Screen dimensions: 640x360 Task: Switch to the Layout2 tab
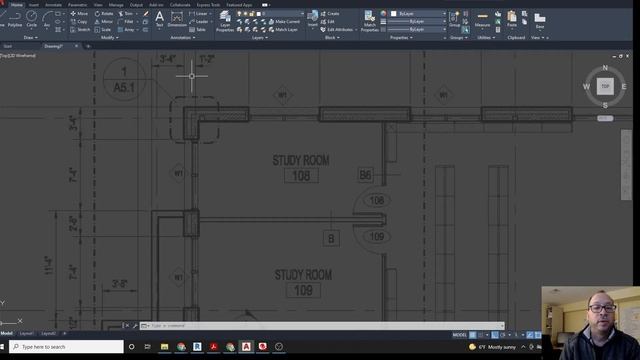[49, 333]
